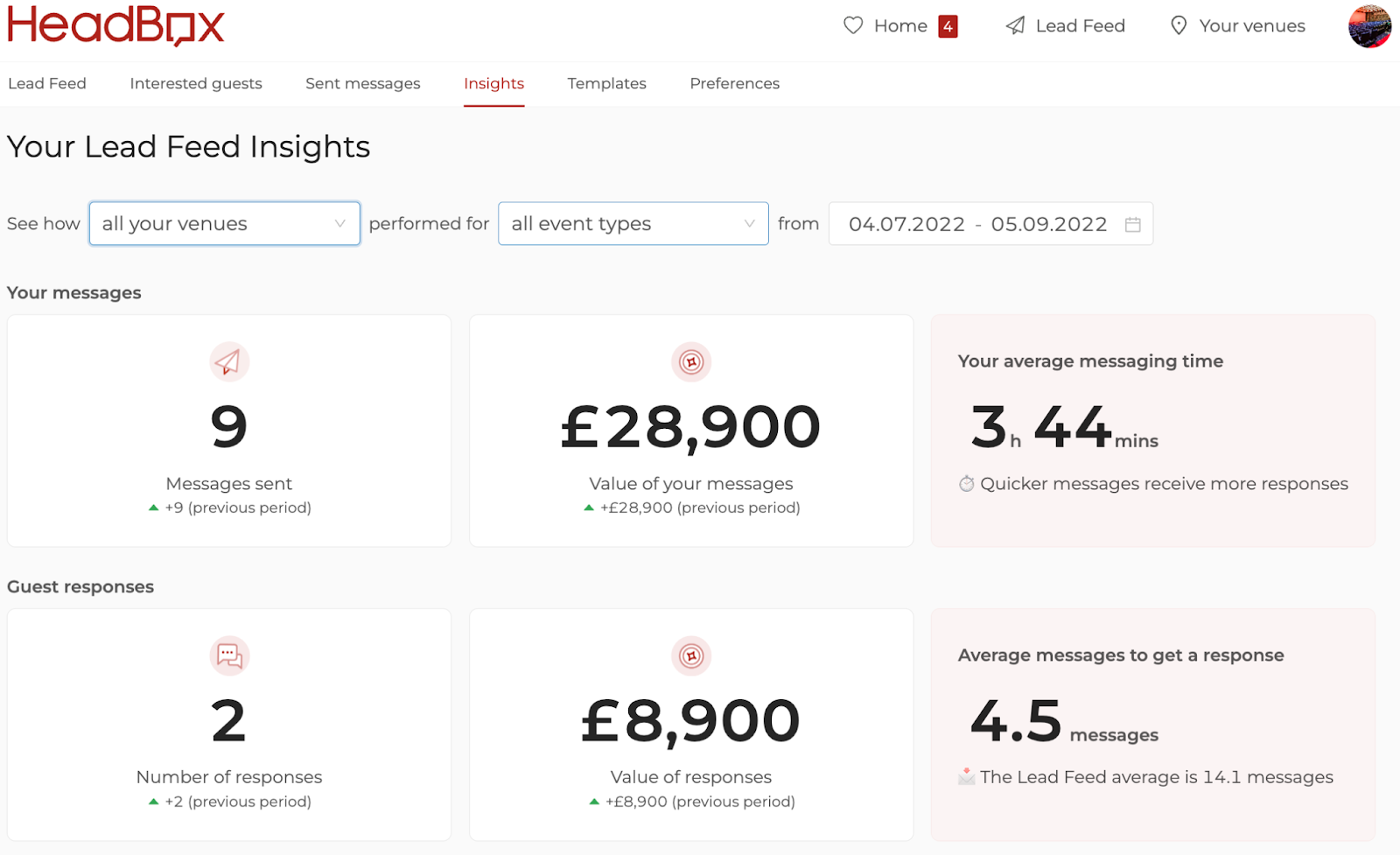Click the green arrow beside +9 (previous period)
Viewport: 1400px width, 855px height.
[x=154, y=508]
